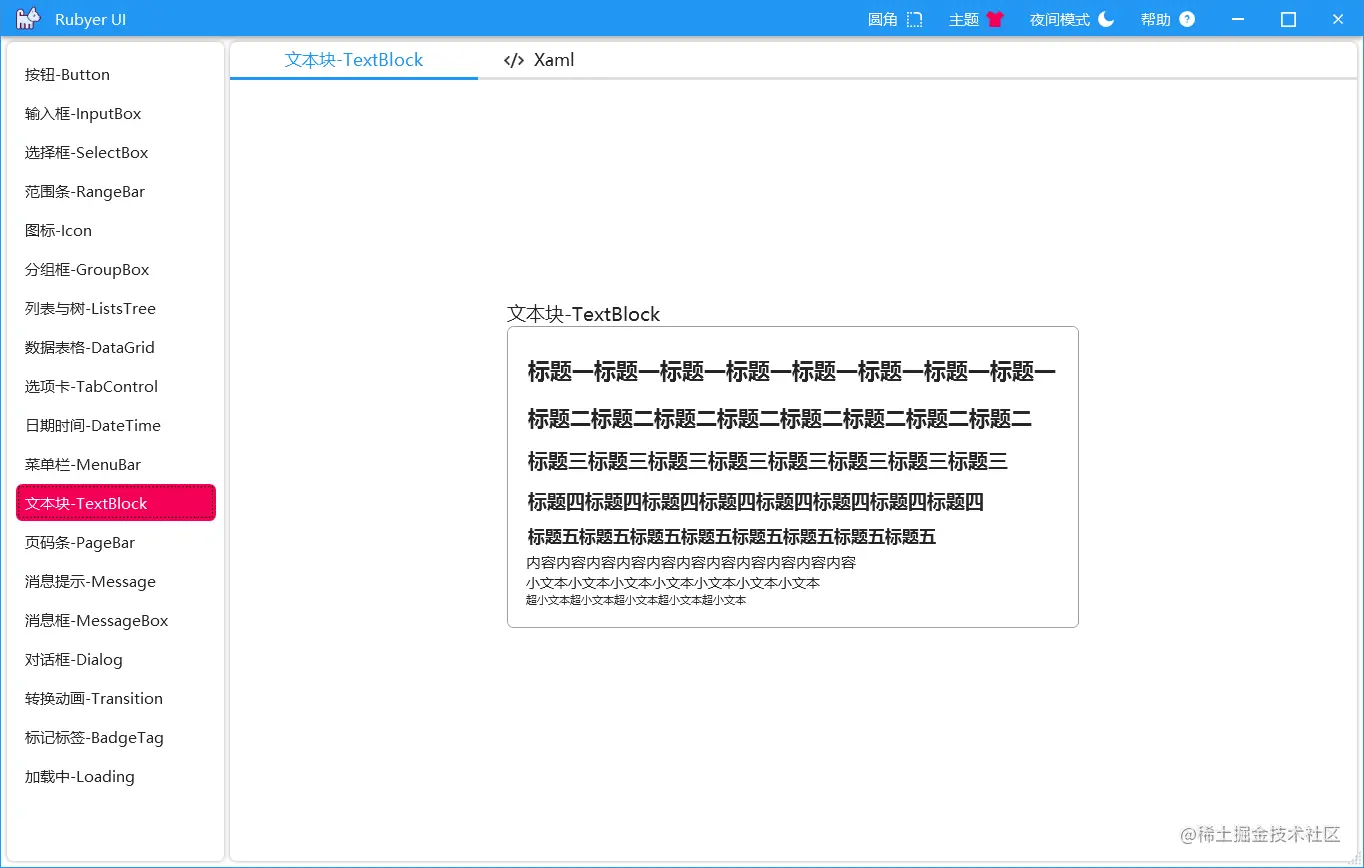Screen dimensions: 1364x868
Task: Open 按钮-Button in the sidebar
Action: [66, 74]
